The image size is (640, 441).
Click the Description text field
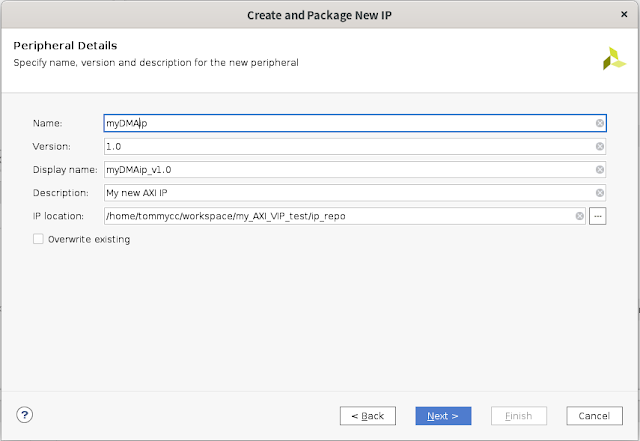(350, 193)
